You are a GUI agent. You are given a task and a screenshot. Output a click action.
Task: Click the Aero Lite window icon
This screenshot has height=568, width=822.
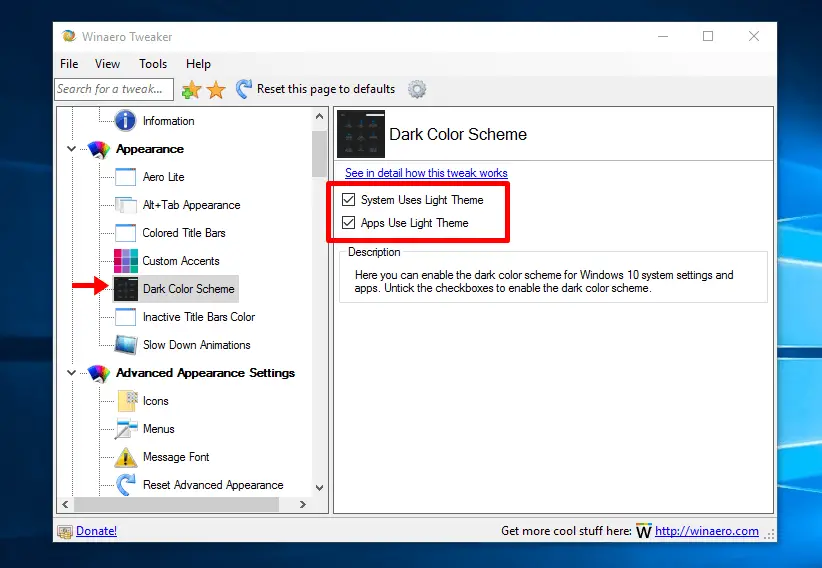[125, 177]
